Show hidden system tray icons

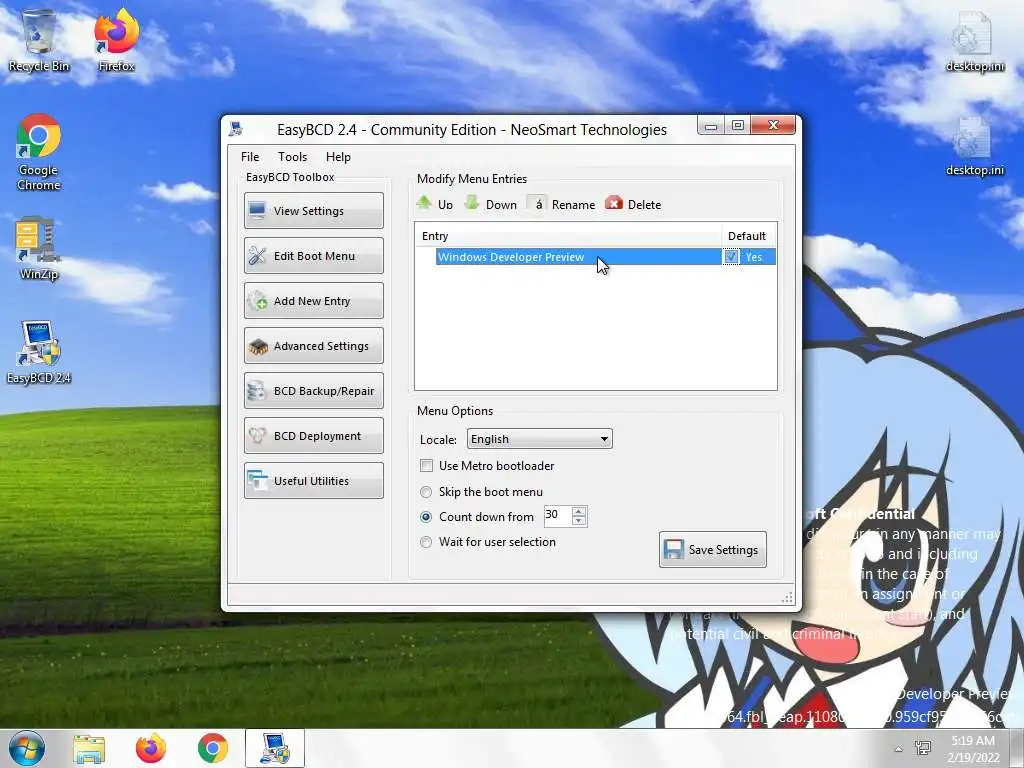[x=899, y=750]
